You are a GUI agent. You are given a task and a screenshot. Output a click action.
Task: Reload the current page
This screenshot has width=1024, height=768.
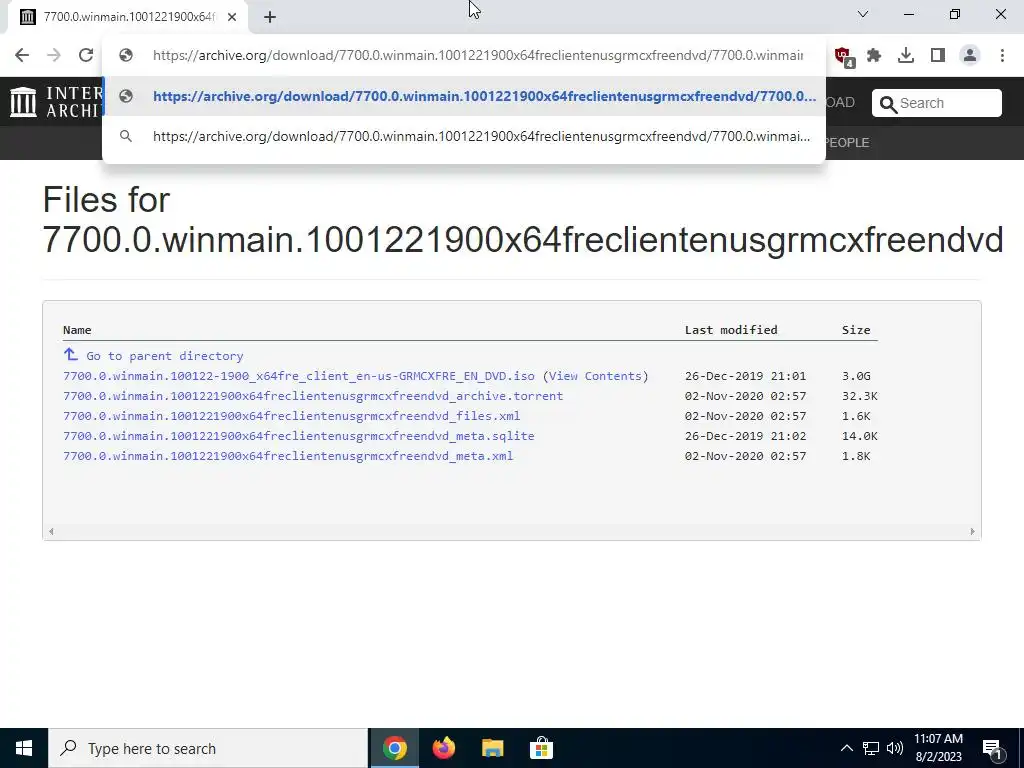coord(86,56)
